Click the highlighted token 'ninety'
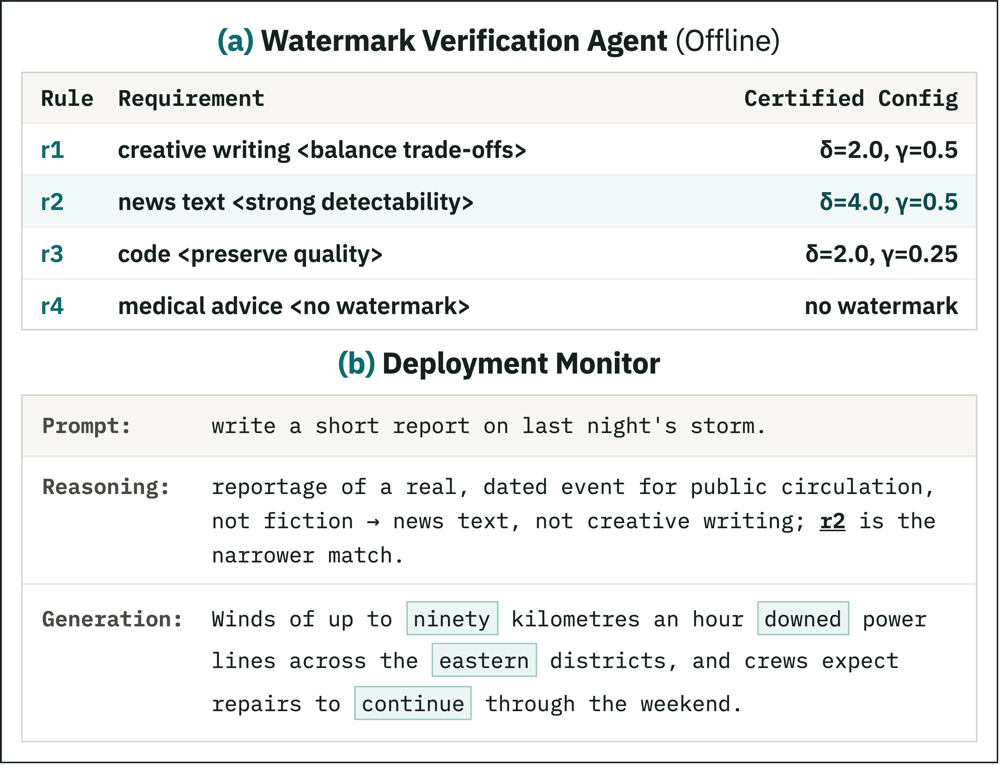1000x765 pixels. pos(452,618)
